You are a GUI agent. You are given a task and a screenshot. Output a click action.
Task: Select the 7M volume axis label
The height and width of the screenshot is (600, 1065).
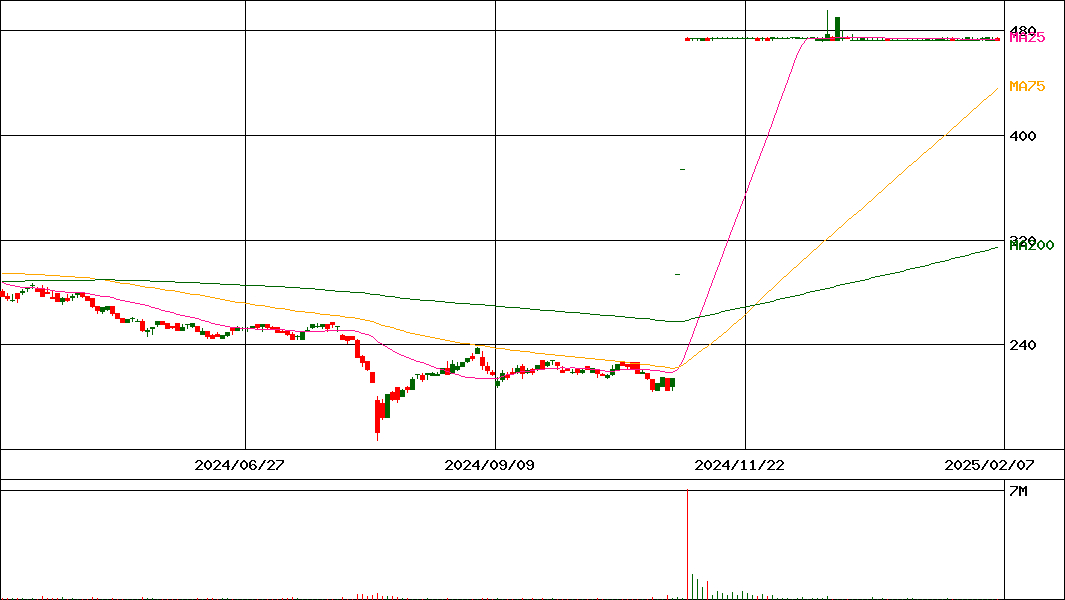(1018, 491)
